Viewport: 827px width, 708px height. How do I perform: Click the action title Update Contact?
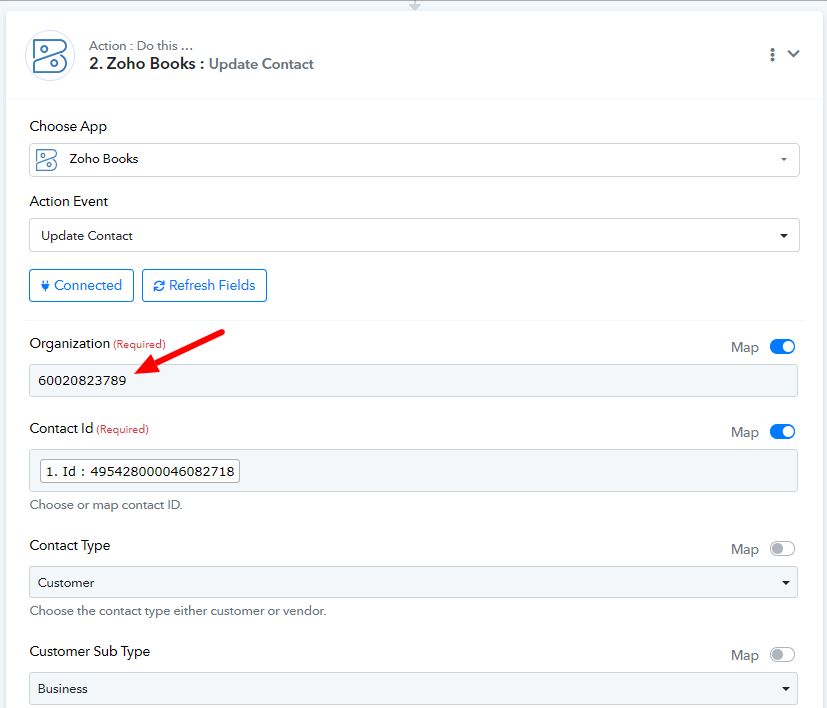(261, 64)
